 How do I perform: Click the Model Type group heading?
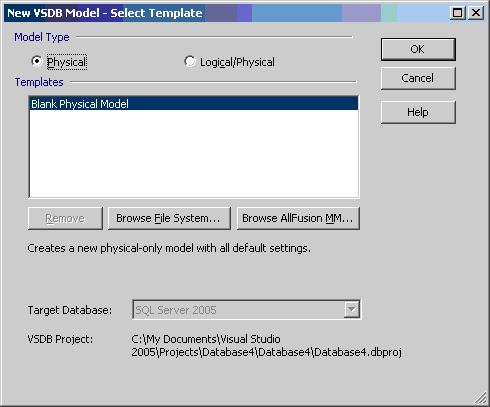click(42, 37)
